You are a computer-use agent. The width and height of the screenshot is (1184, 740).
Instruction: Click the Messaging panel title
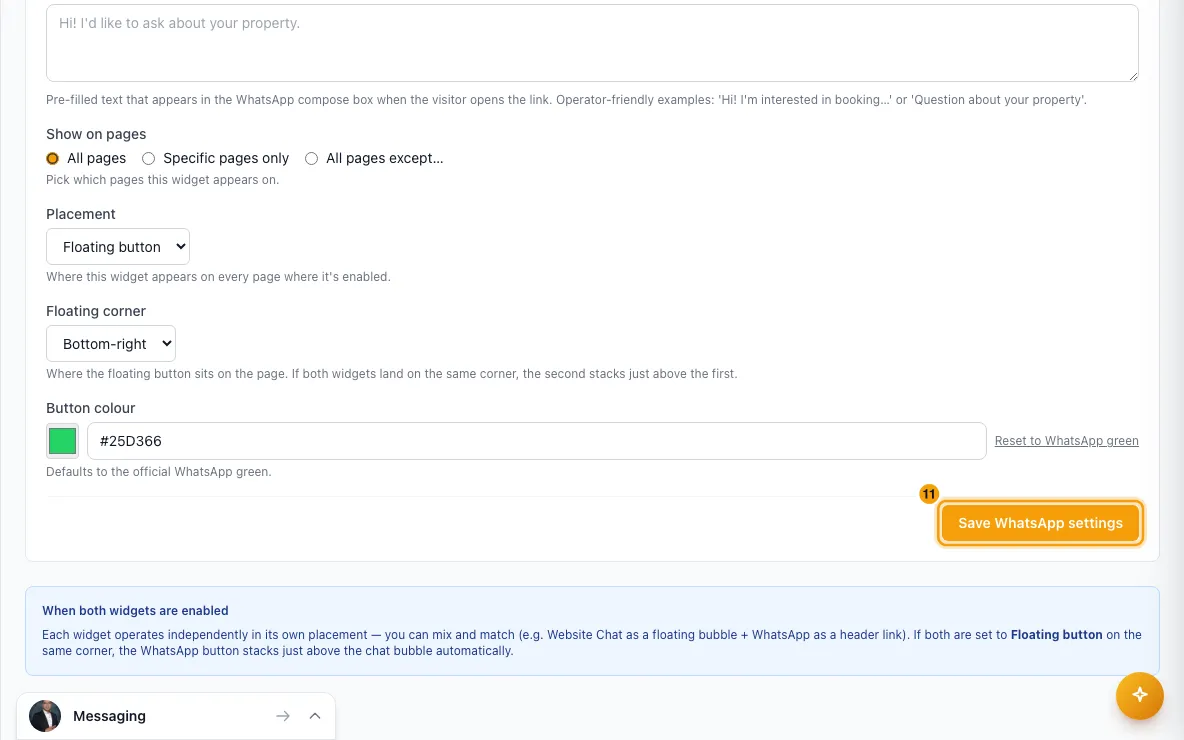109,716
